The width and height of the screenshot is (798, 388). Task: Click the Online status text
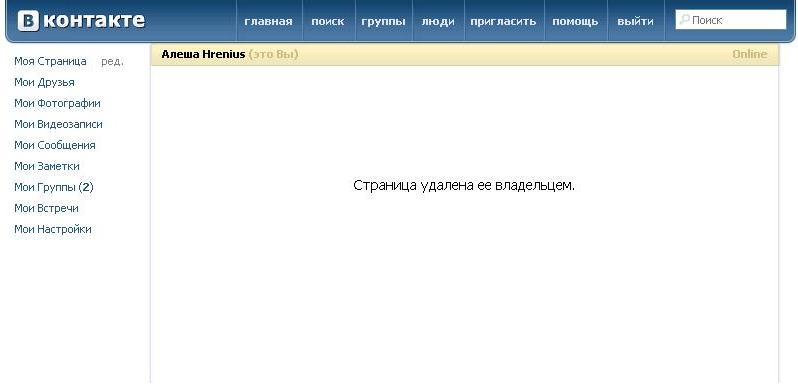(x=750, y=54)
